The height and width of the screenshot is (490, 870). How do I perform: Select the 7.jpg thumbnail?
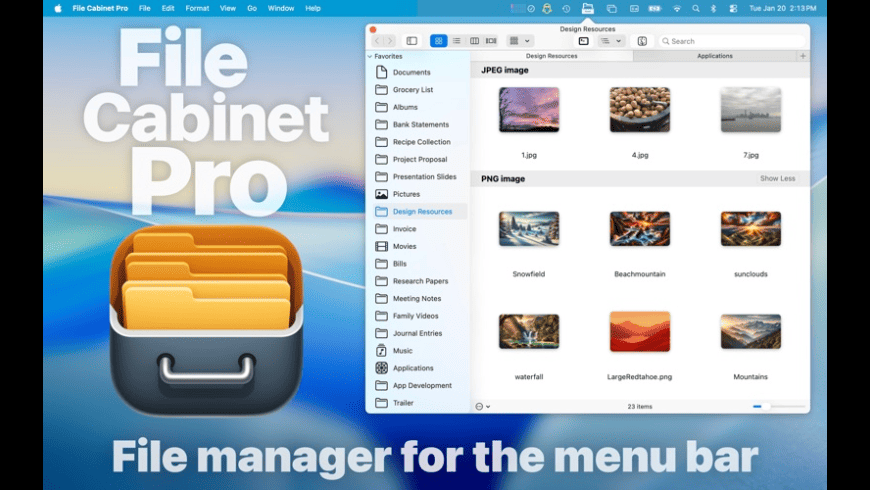tap(751, 110)
